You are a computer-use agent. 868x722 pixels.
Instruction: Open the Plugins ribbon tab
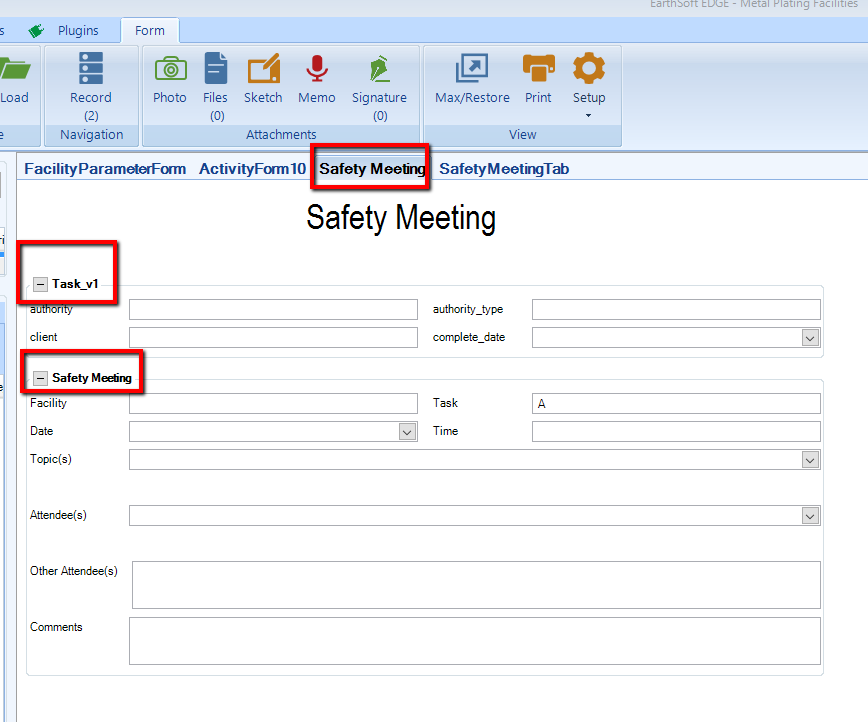tap(80, 30)
